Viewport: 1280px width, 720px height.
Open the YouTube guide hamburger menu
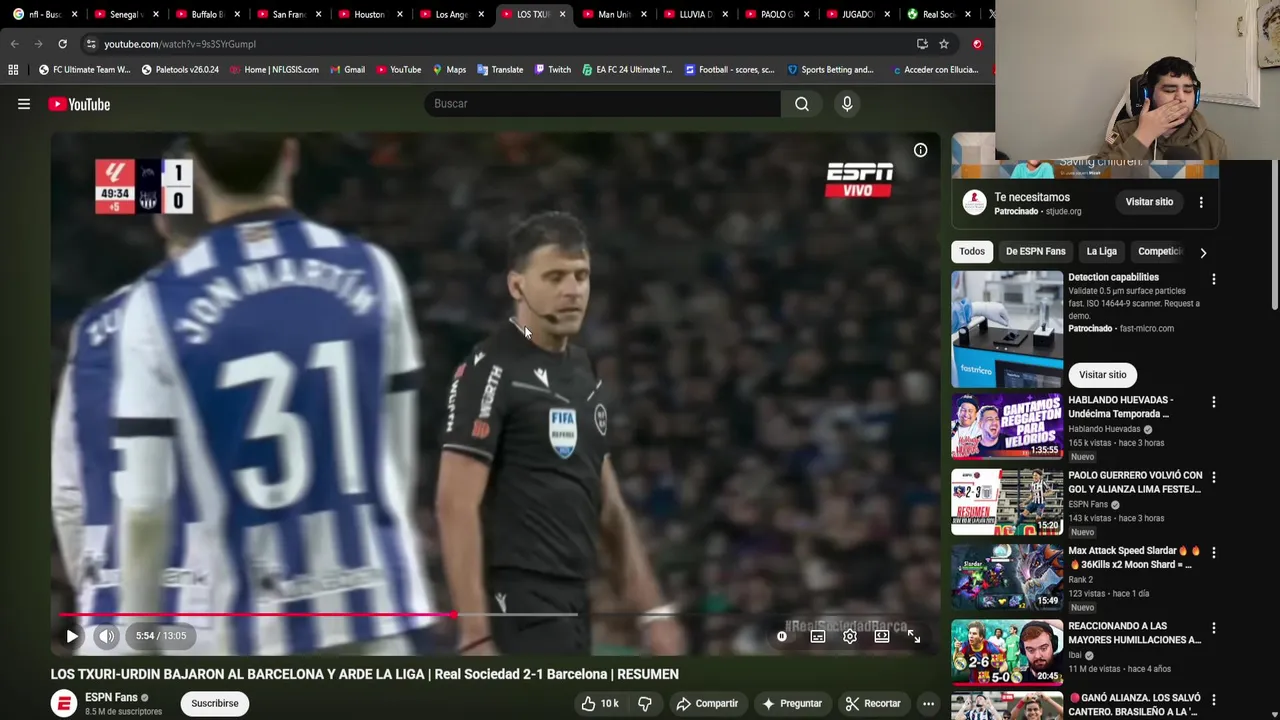24,104
